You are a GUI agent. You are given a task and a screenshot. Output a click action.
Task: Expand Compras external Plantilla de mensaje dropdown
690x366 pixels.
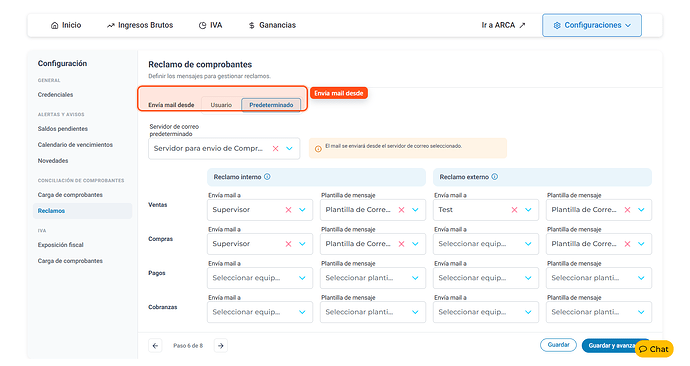click(x=642, y=244)
